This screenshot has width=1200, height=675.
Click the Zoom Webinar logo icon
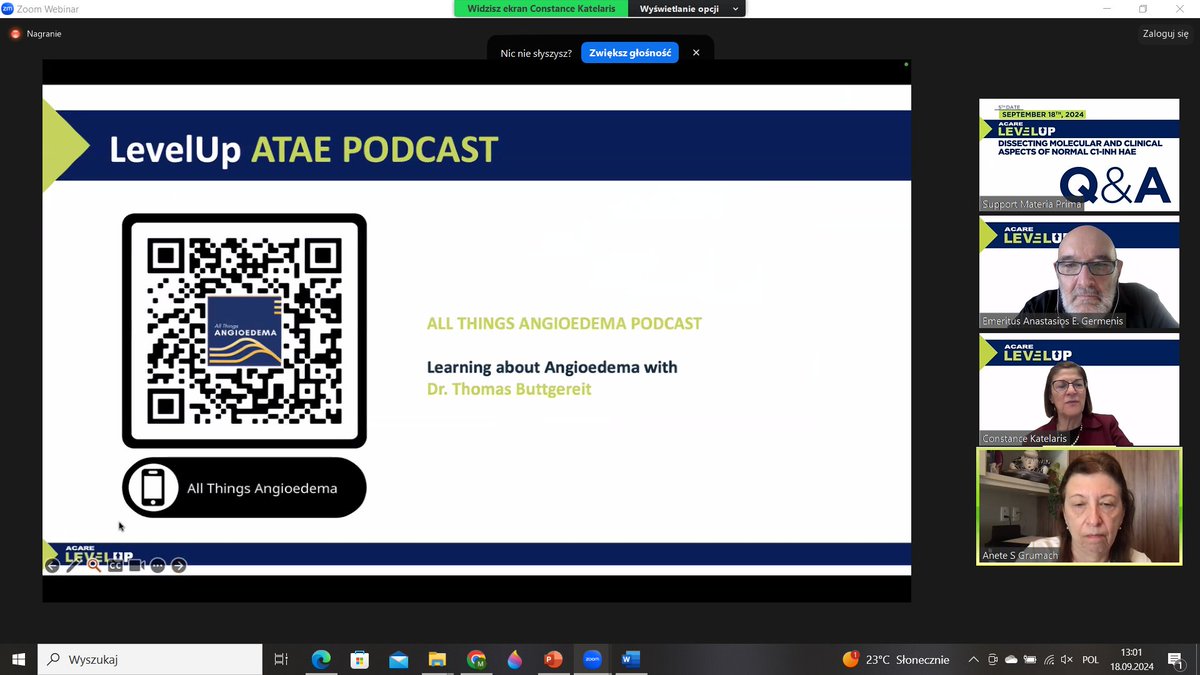coord(8,9)
